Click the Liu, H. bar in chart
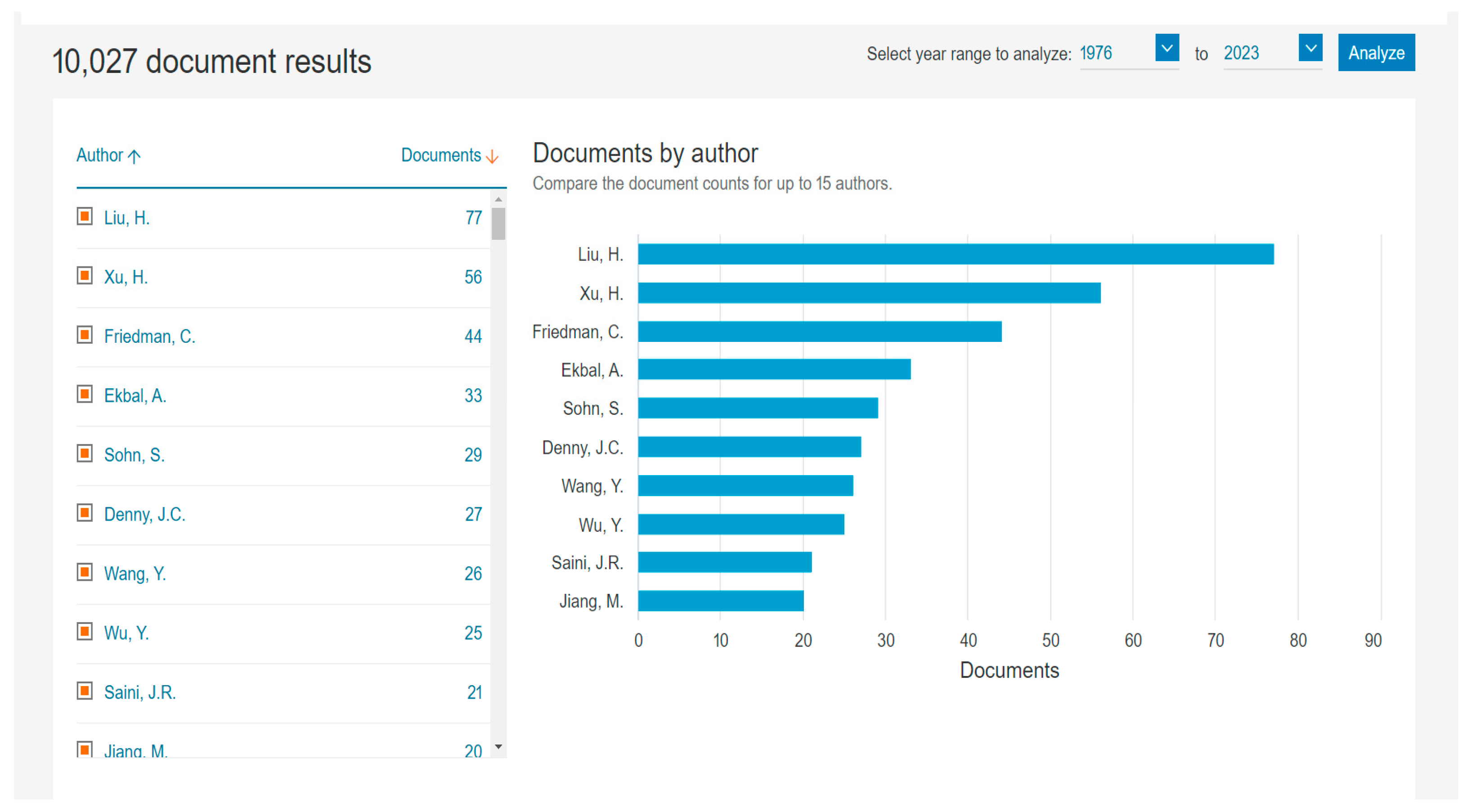Viewport: 1467px width, 812px height. pyautogui.click(x=955, y=255)
